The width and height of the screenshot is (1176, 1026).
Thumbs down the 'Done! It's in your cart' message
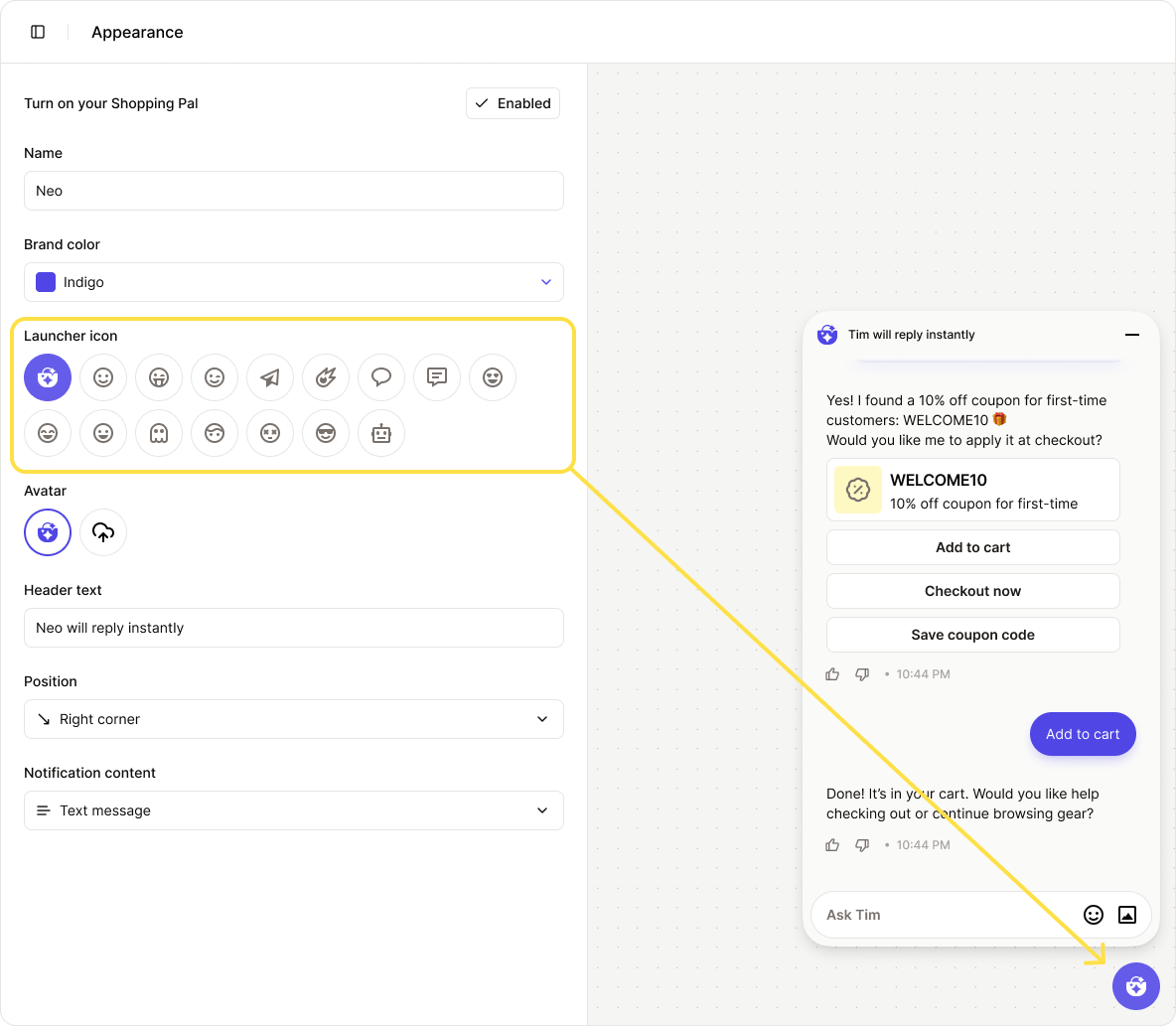click(x=862, y=845)
